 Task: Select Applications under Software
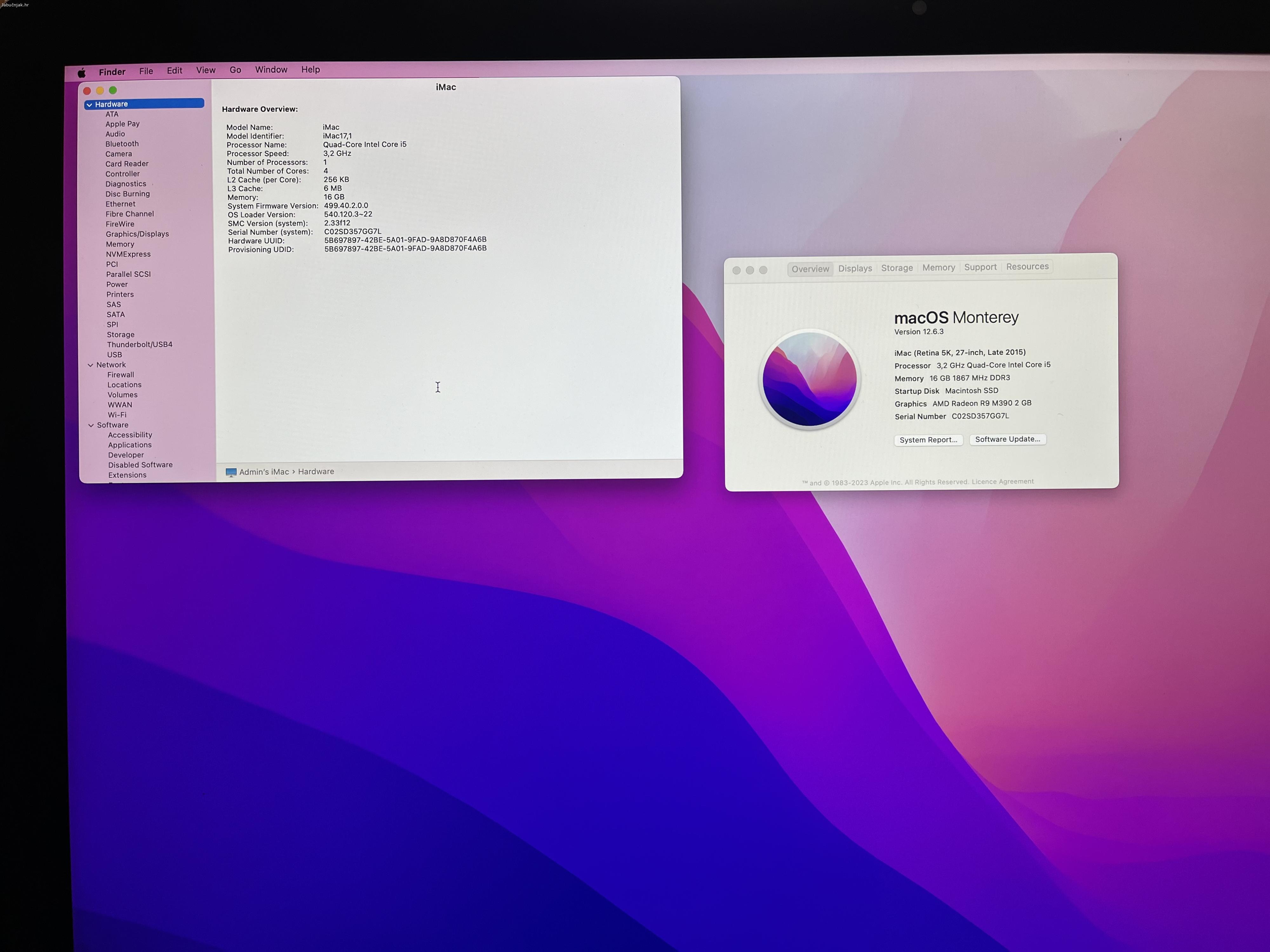130,445
